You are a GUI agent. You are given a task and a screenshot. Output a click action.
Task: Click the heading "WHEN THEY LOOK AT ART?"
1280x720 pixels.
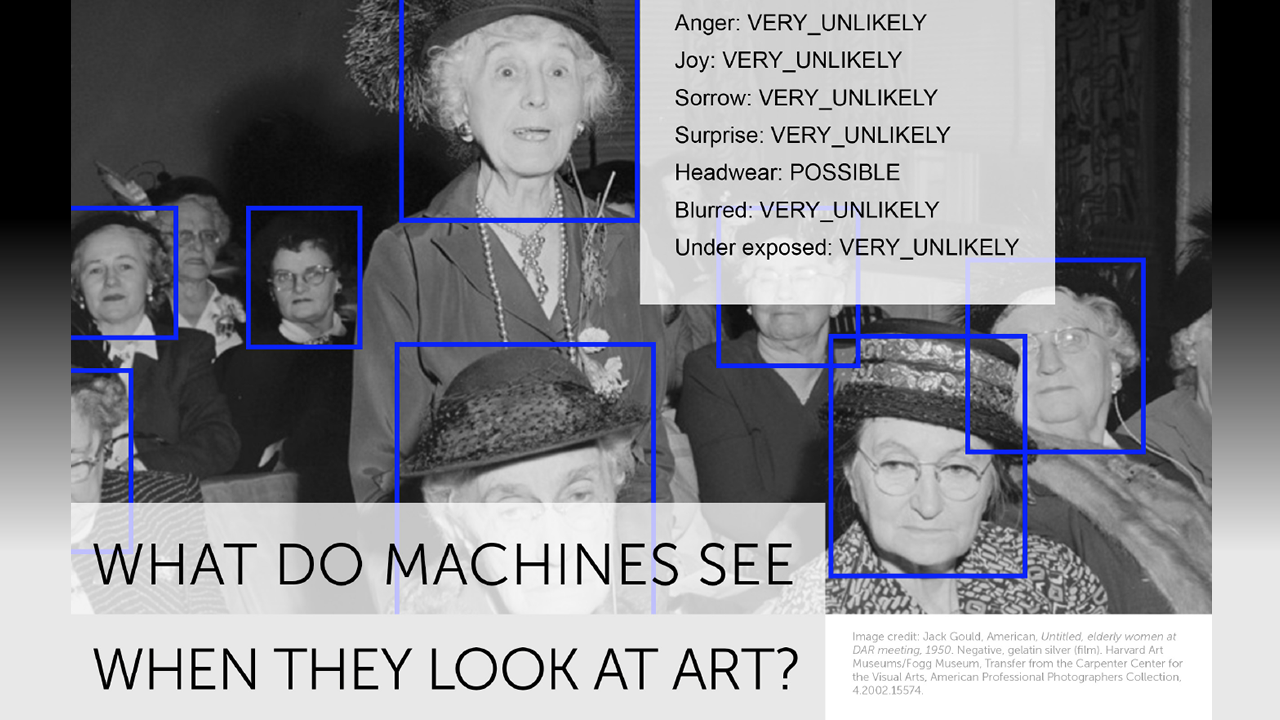click(446, 668)
